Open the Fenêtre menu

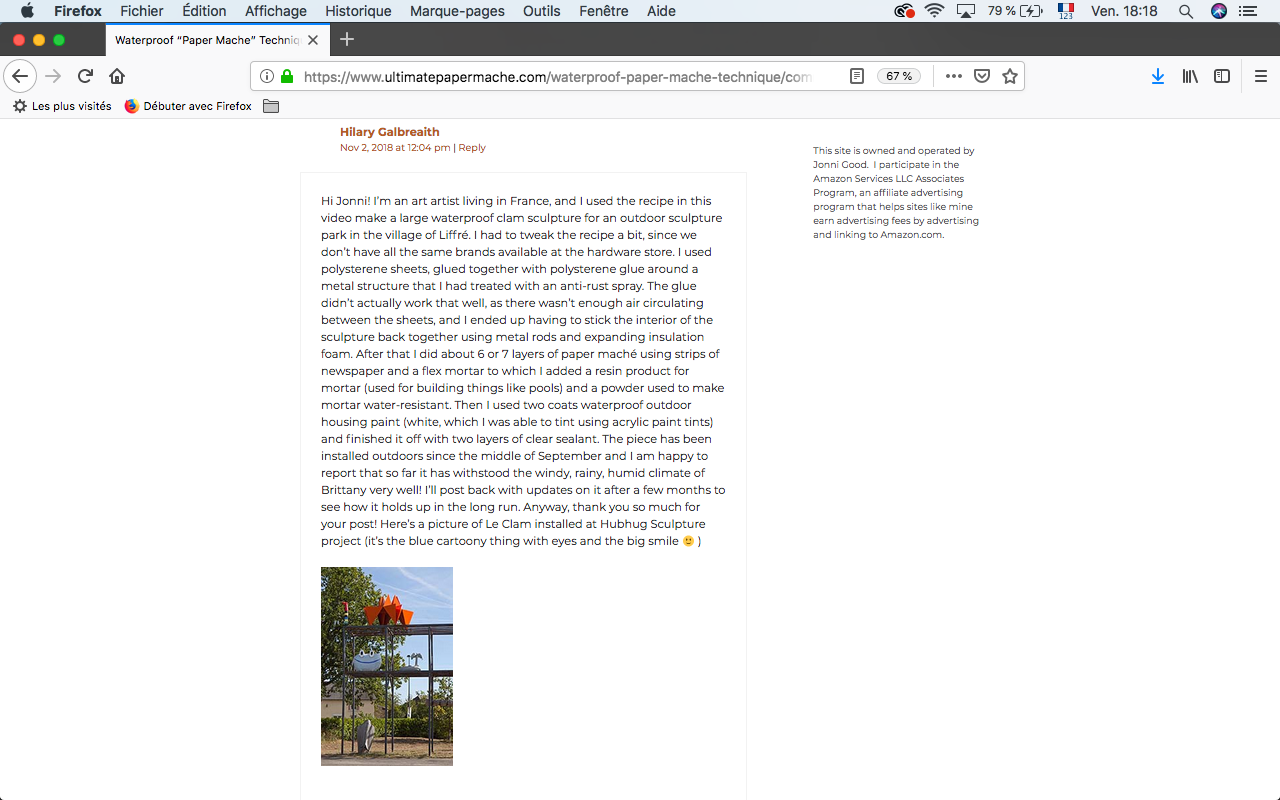click(x=604, y=11)
